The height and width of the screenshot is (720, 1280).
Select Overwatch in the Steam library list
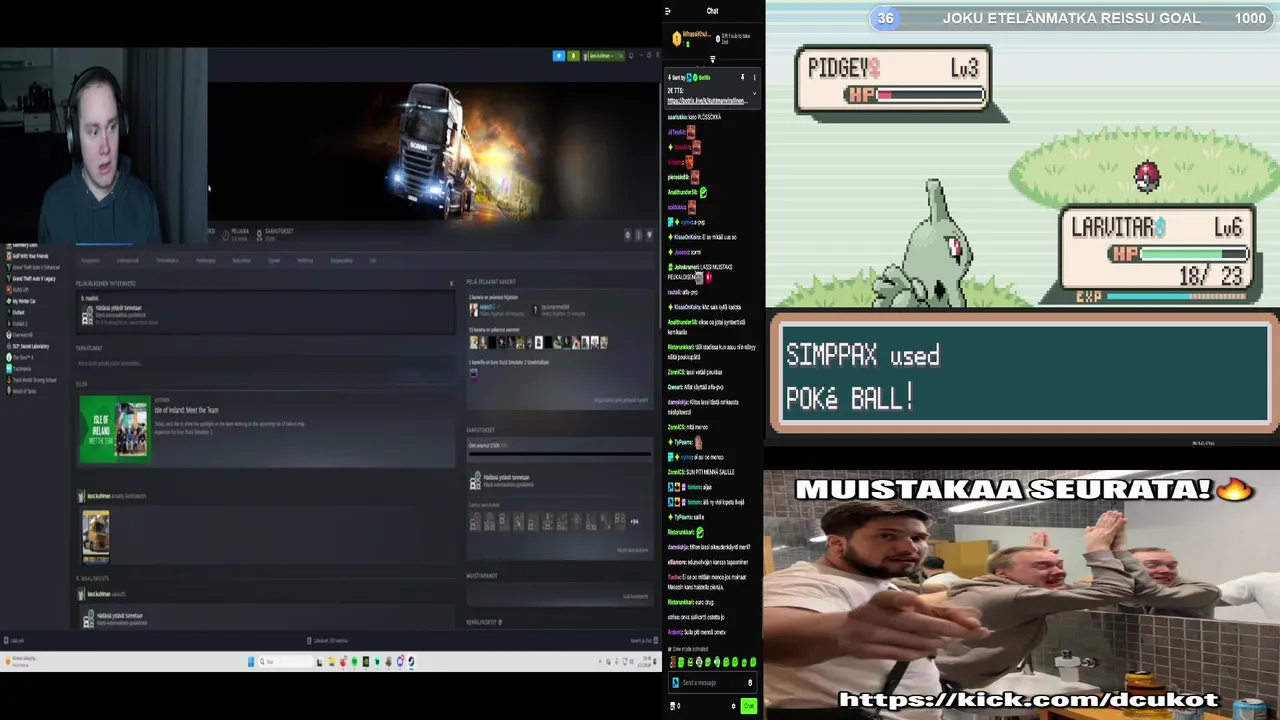pos(20,335)
